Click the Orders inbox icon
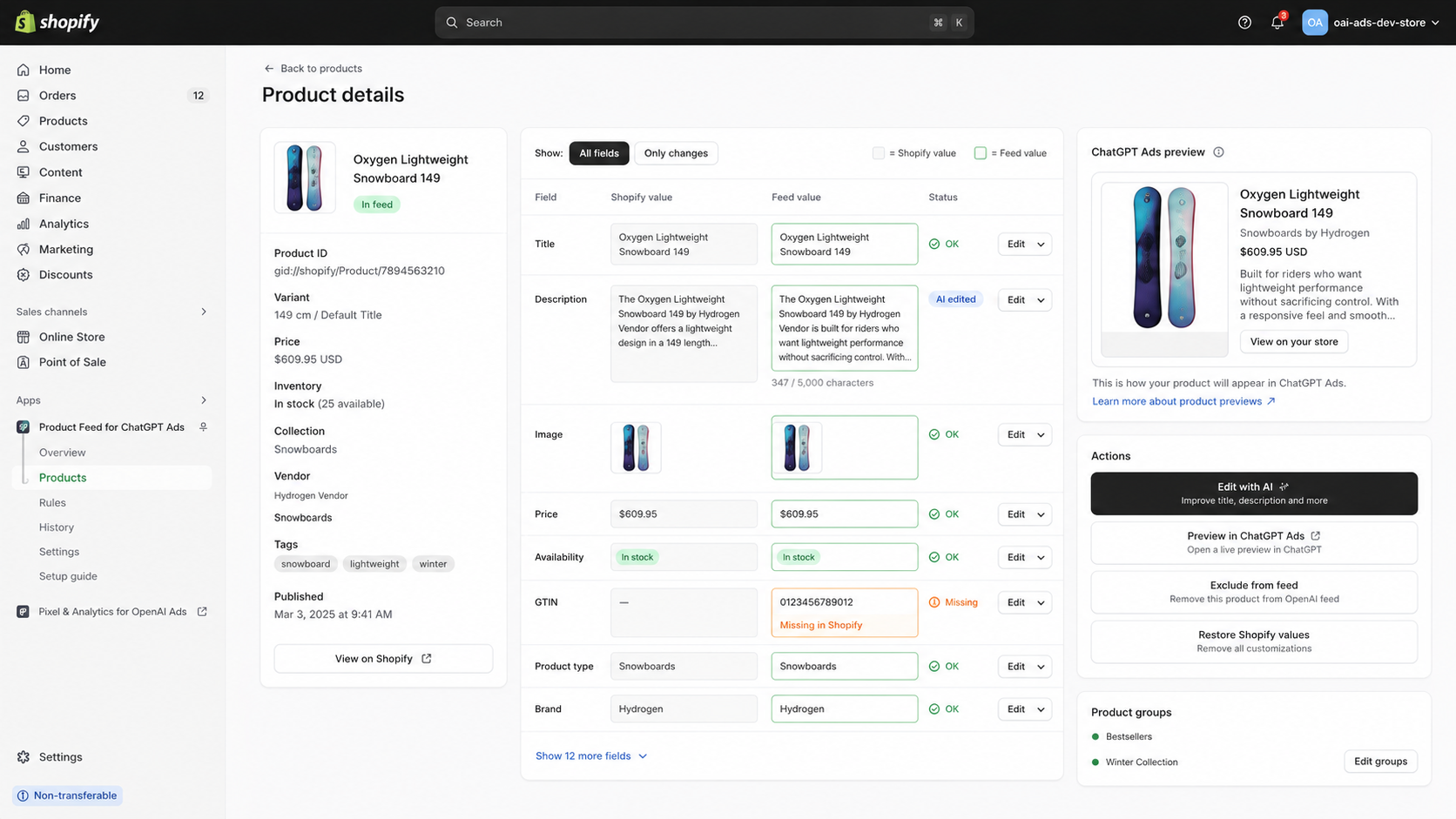 pyautogui.click(x=24, y=95)
